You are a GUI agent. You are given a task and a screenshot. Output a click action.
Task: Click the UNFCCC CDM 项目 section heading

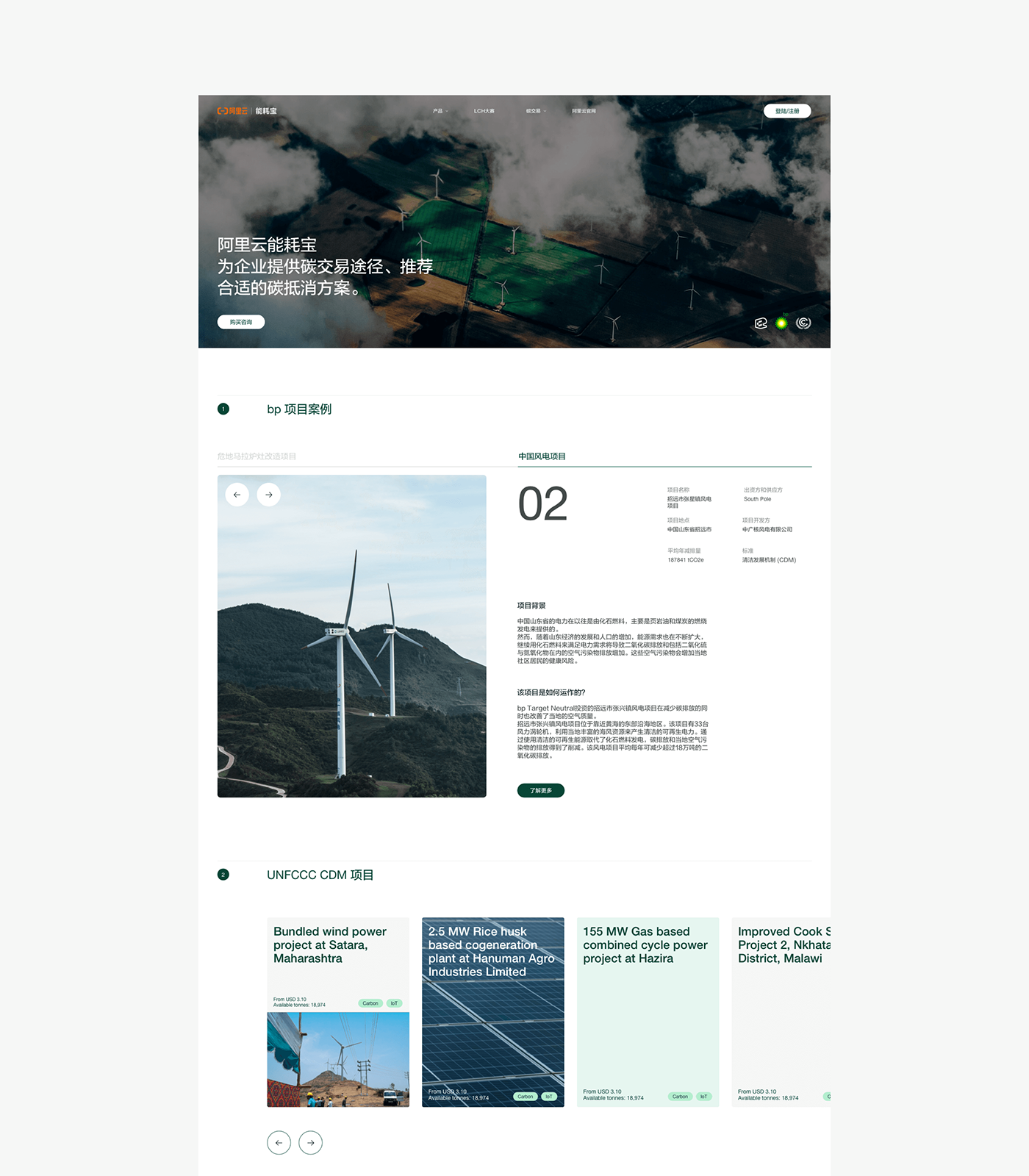click(320, 875)
